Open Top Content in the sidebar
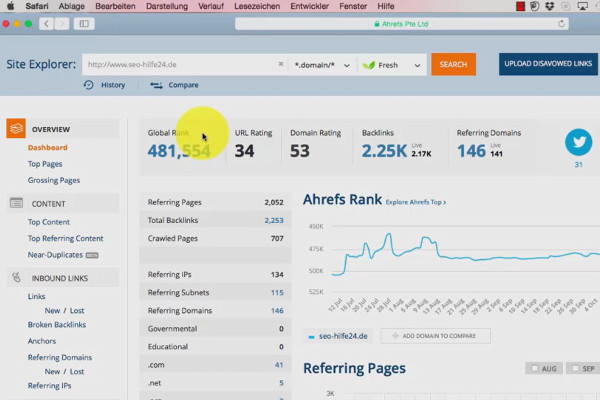This screenshot has height=400, width=600. click(49, 222)
